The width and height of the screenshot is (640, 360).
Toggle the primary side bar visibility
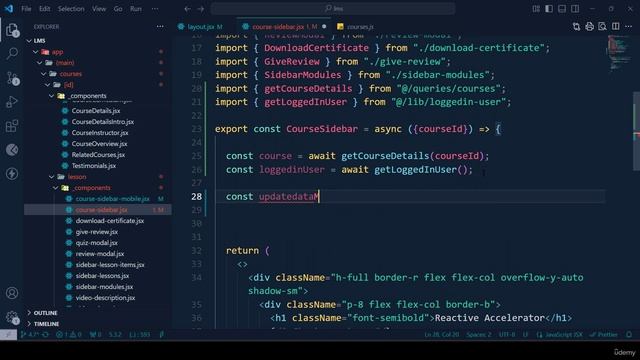[549, 9]
